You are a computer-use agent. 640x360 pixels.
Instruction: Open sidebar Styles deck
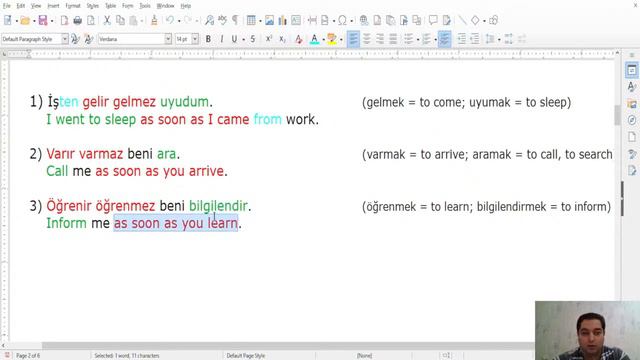click(x=632, y=87)
